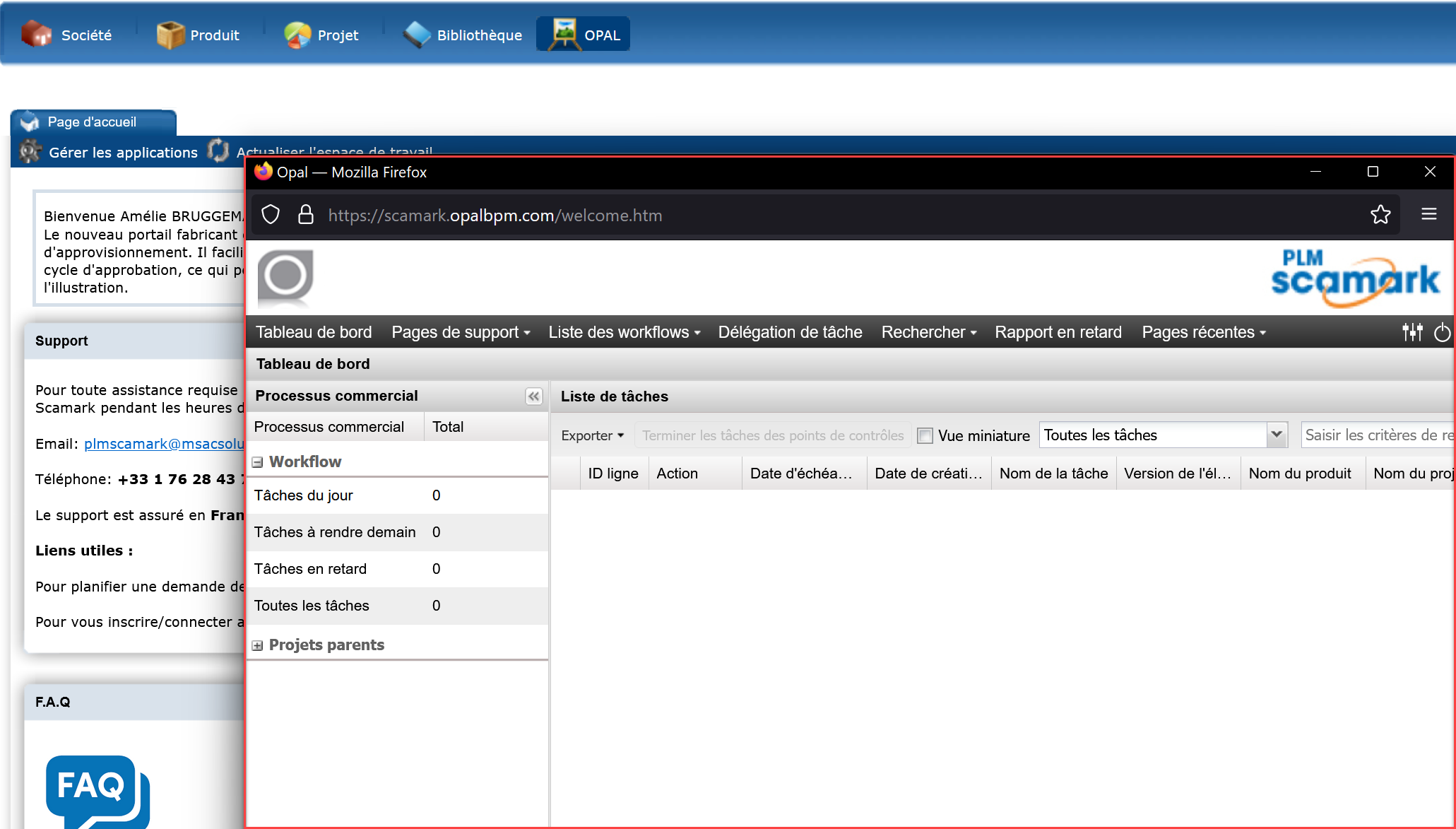The height and width of the screenshot is (829, 1456).
Task: Select Toutes les tâches row in Workflow
Action: pos(397,606)
